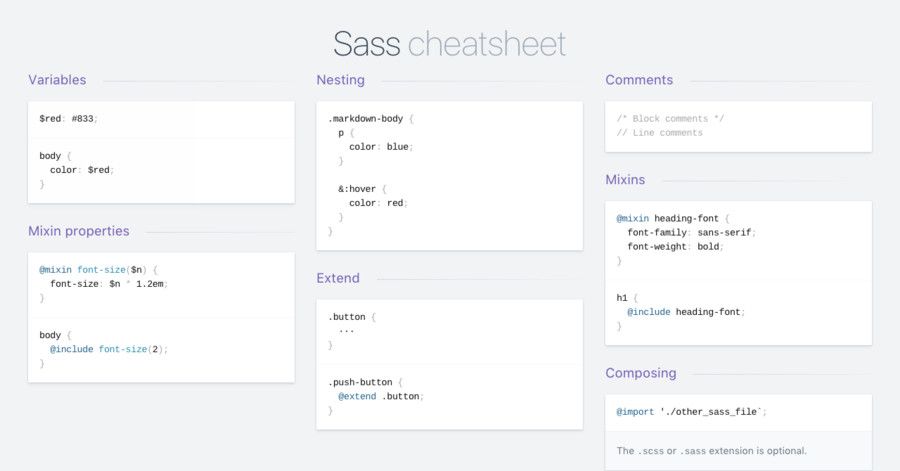Click the 'color: $red;' code line
The image size is (900, 471).
[82, 170]
